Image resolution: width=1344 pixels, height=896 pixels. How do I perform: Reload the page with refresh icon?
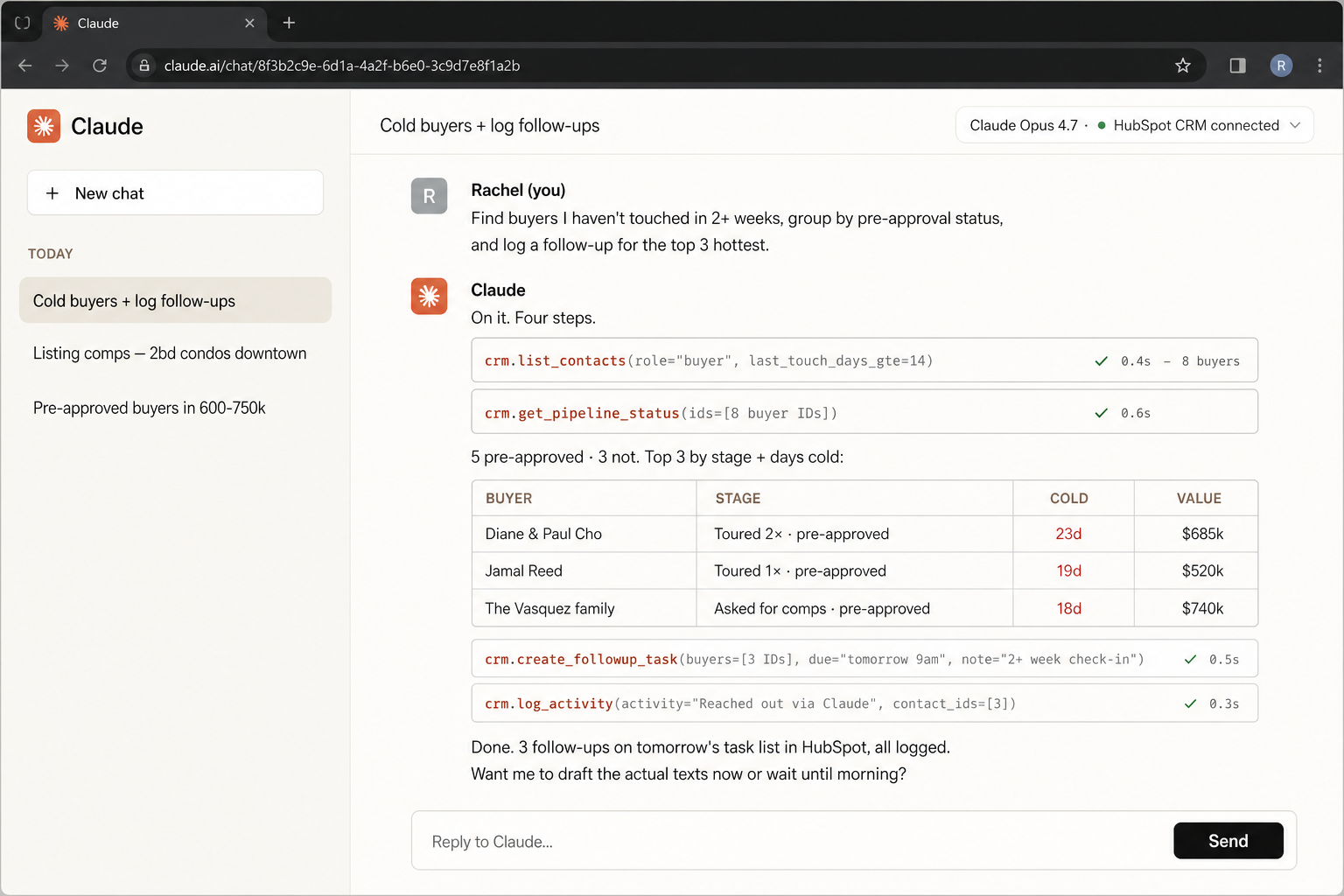pos(100,66)
